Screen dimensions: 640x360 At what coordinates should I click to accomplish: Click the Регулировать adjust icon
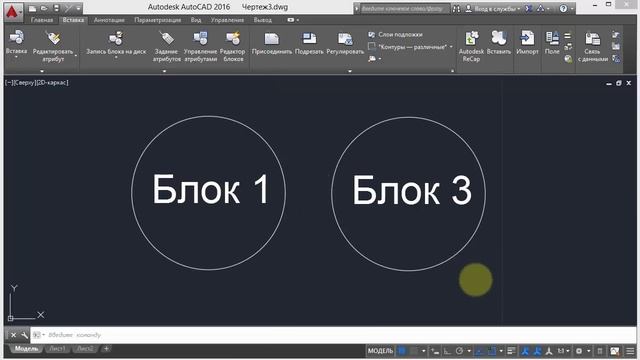(x=345, y=39)
